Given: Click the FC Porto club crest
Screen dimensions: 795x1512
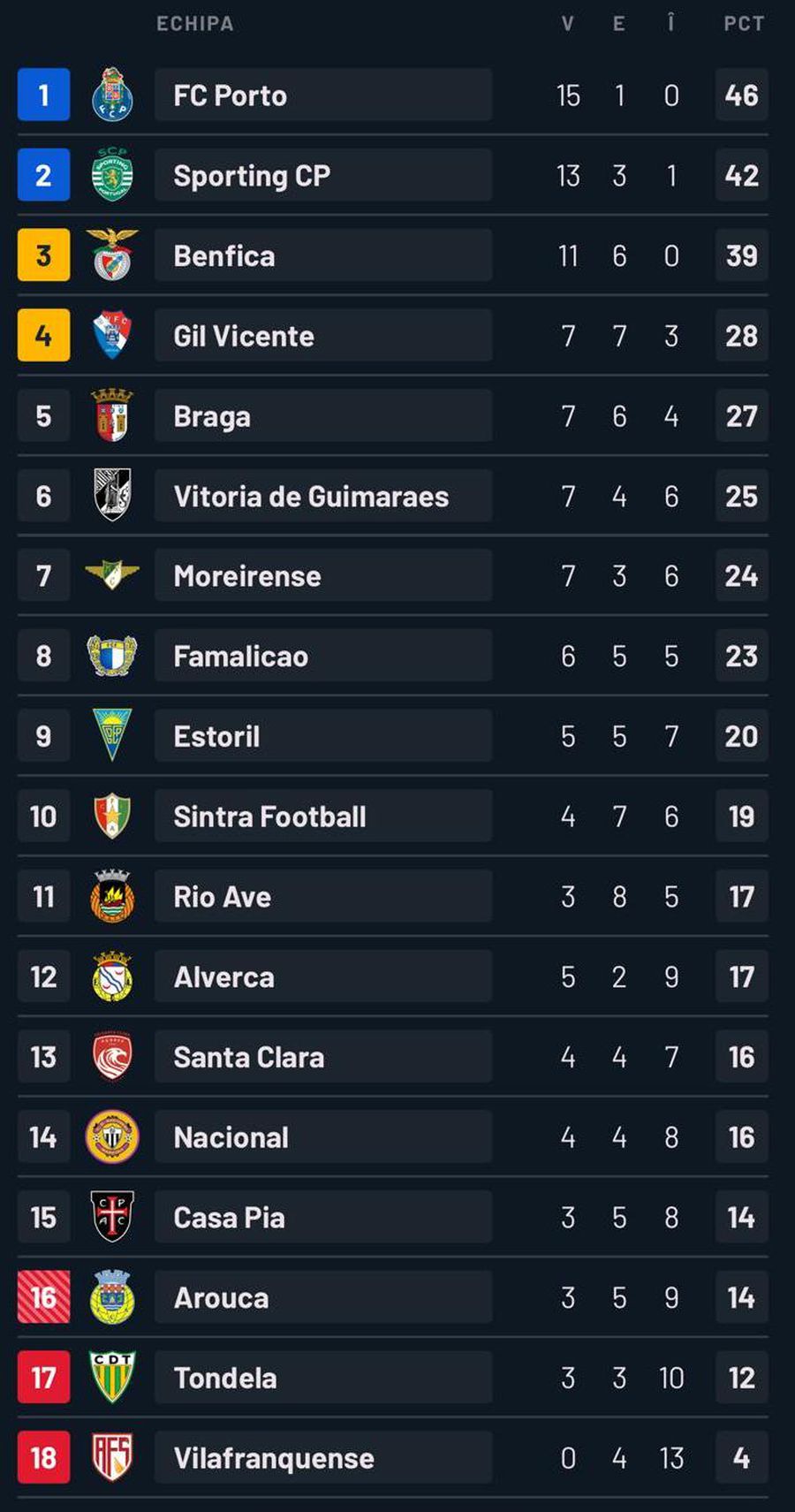Looking at the screenshot, I should click(112, 95).
